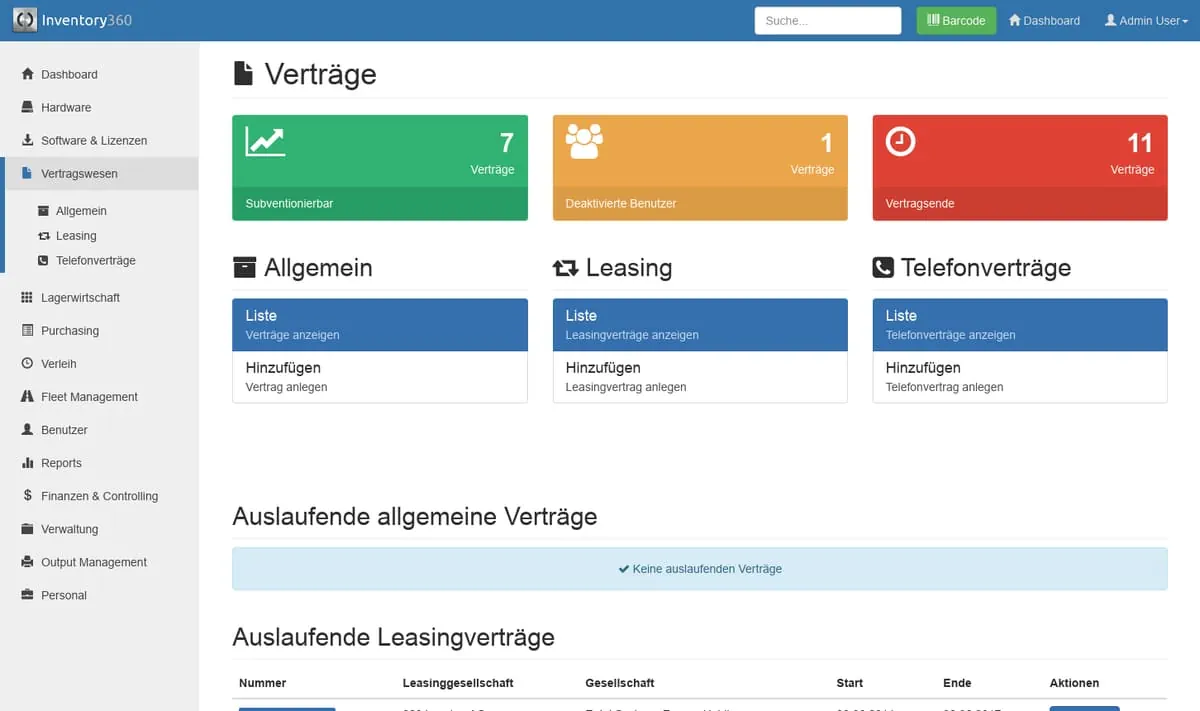This screenshot has height=711, width=1200.
Task: Select Telefonverträge in the sidebar submenu
Action: coord(95,261)
